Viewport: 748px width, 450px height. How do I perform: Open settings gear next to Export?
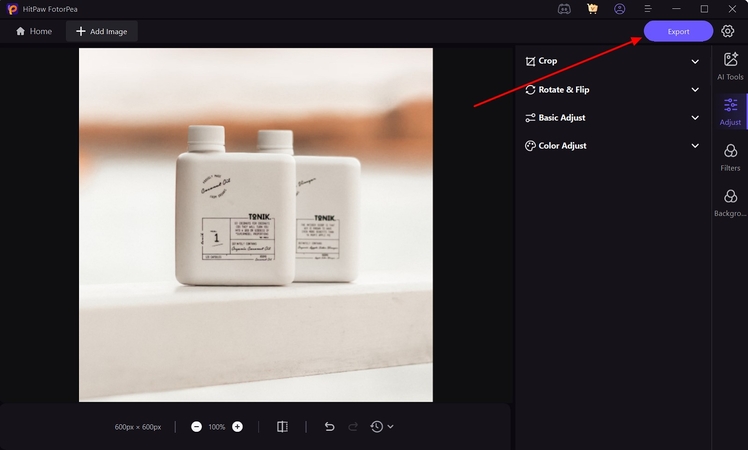click(x=727, y=31)
